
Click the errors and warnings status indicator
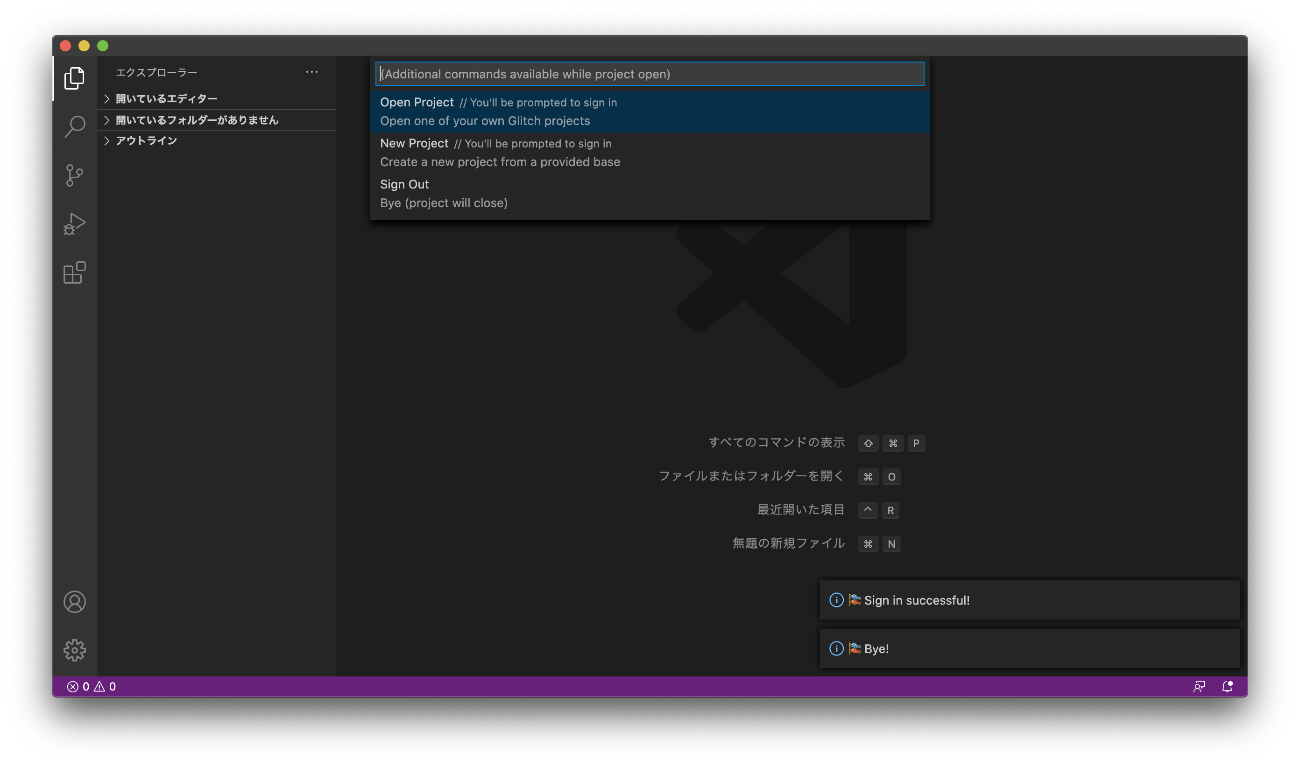click(91, 687)
